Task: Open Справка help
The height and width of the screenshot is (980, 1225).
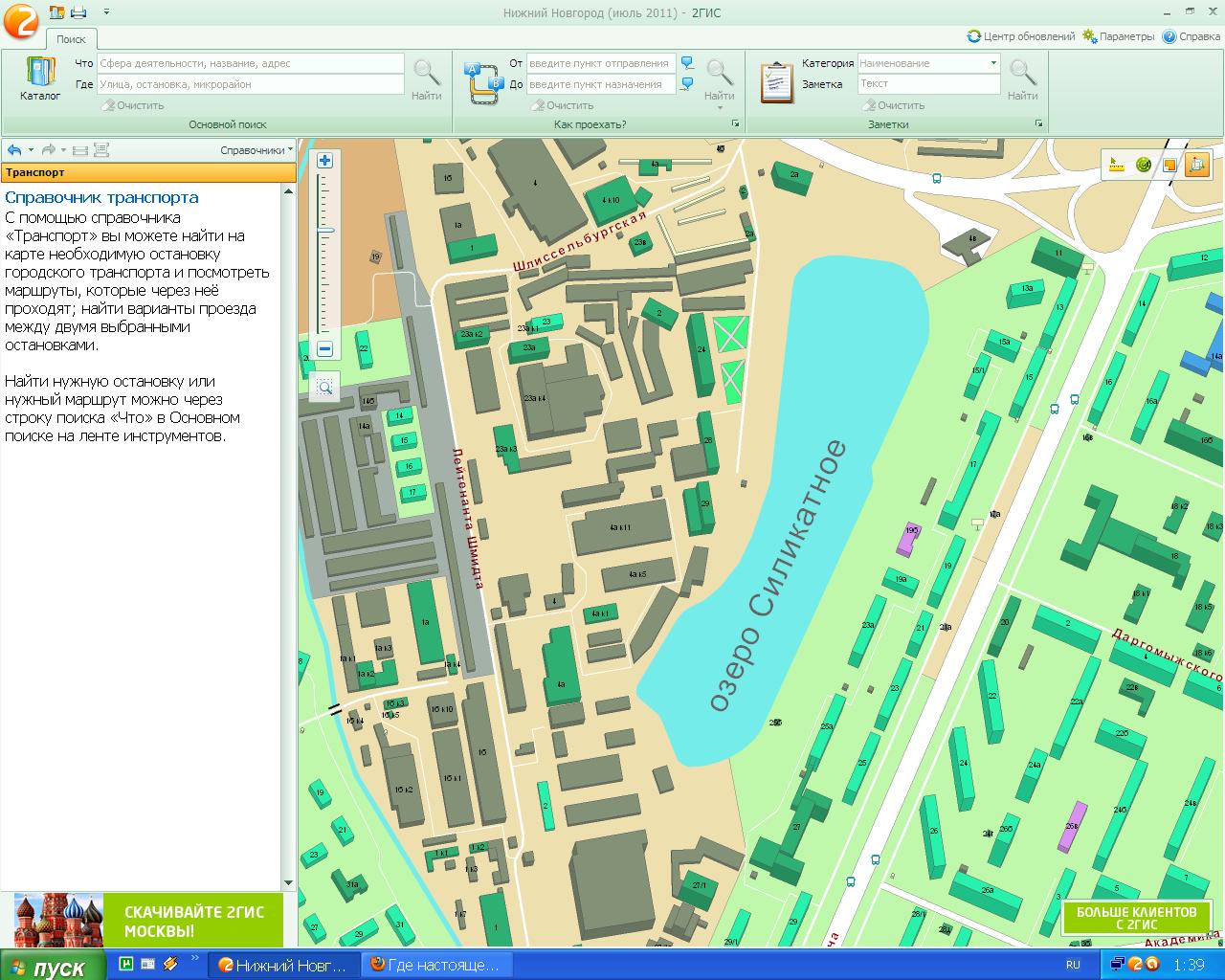Action: click(1192, 36)
